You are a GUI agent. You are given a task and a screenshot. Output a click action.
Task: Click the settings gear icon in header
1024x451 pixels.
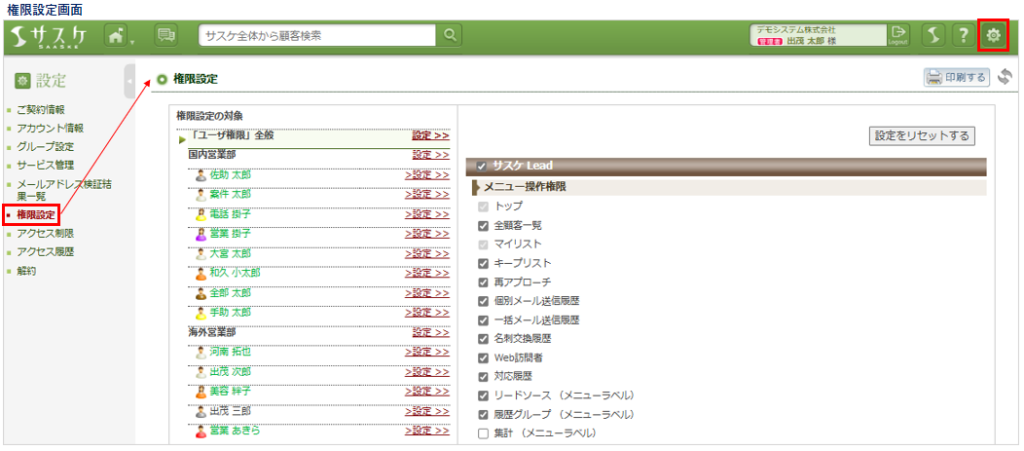(993, 35)
